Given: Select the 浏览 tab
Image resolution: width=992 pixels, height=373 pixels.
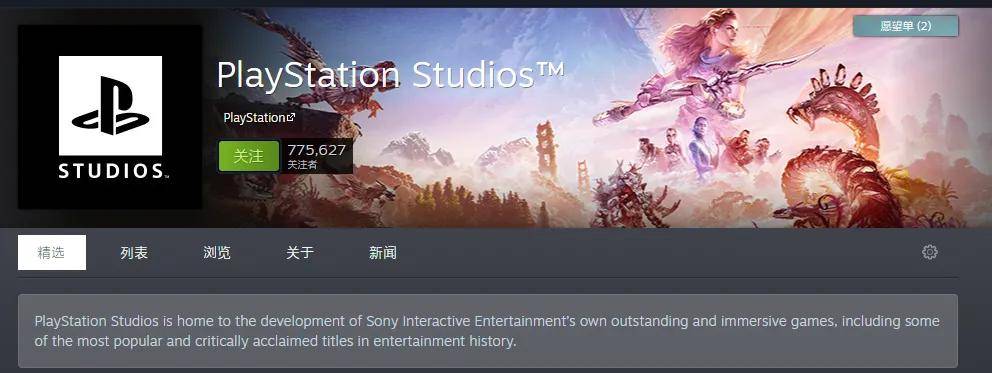Looking at the screenshot, I should coord(217,253).
